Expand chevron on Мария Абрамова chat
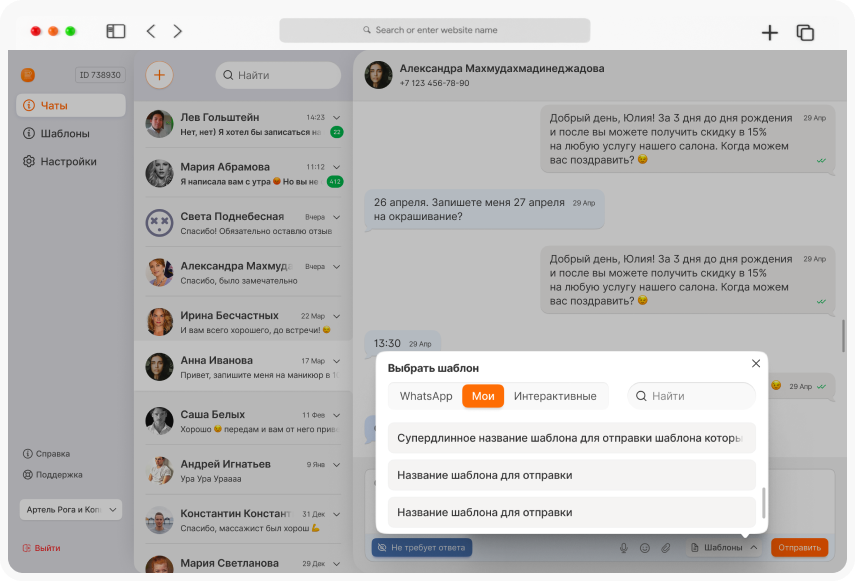The width and height of the screenshot is (855, 581). pyautogui.click(x=336, y=167)
